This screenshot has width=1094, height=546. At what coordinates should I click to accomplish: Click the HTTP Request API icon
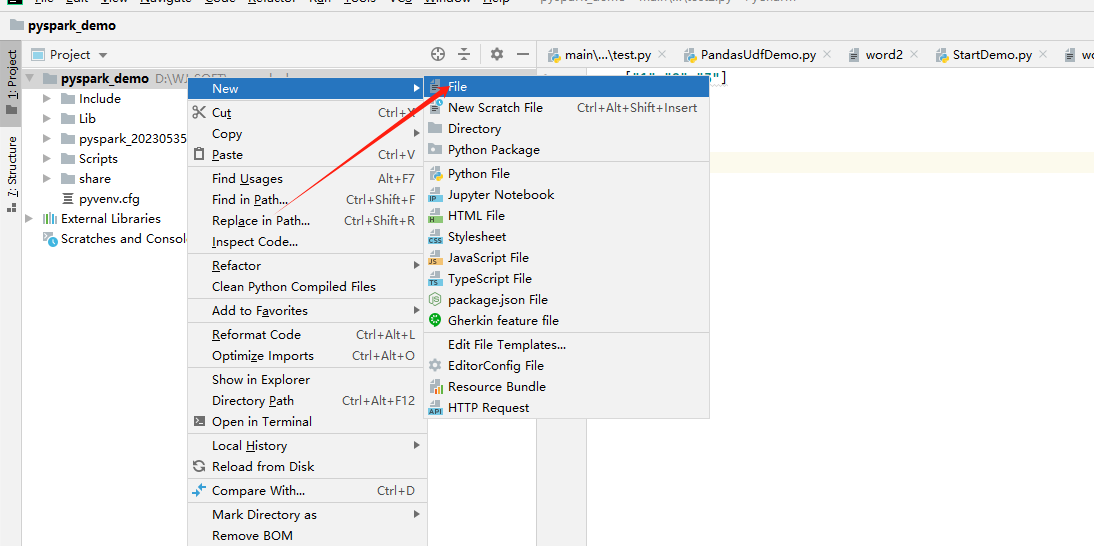click(435, 408)
